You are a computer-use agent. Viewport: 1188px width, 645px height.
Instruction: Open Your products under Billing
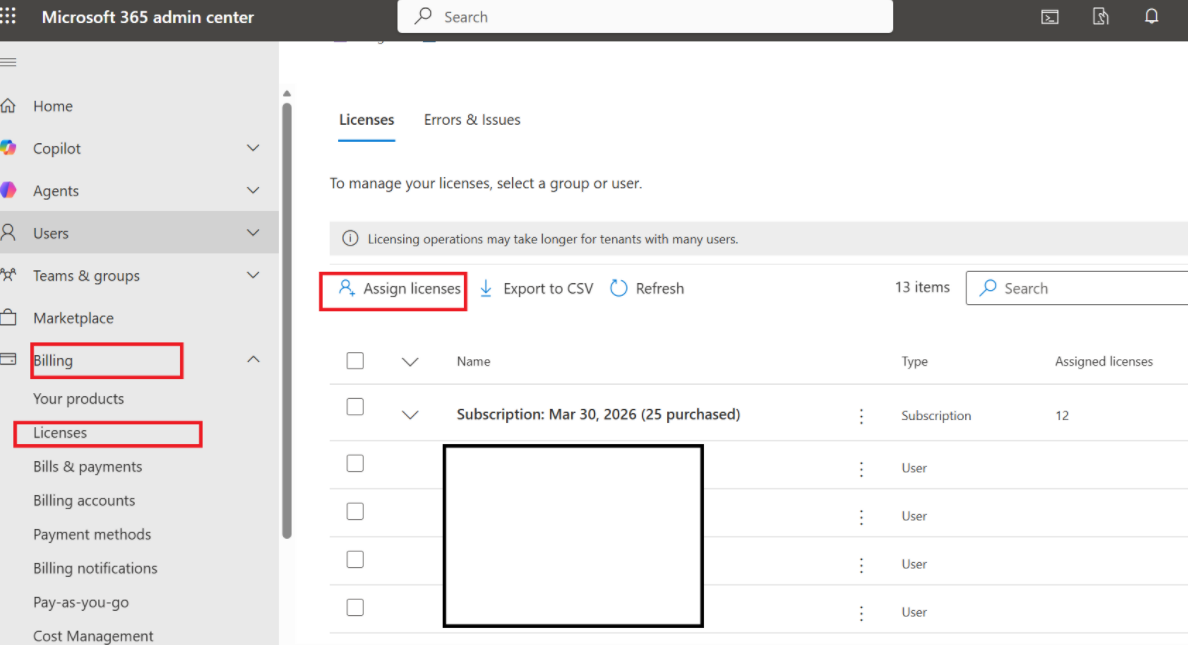click(x=79, y=399)
